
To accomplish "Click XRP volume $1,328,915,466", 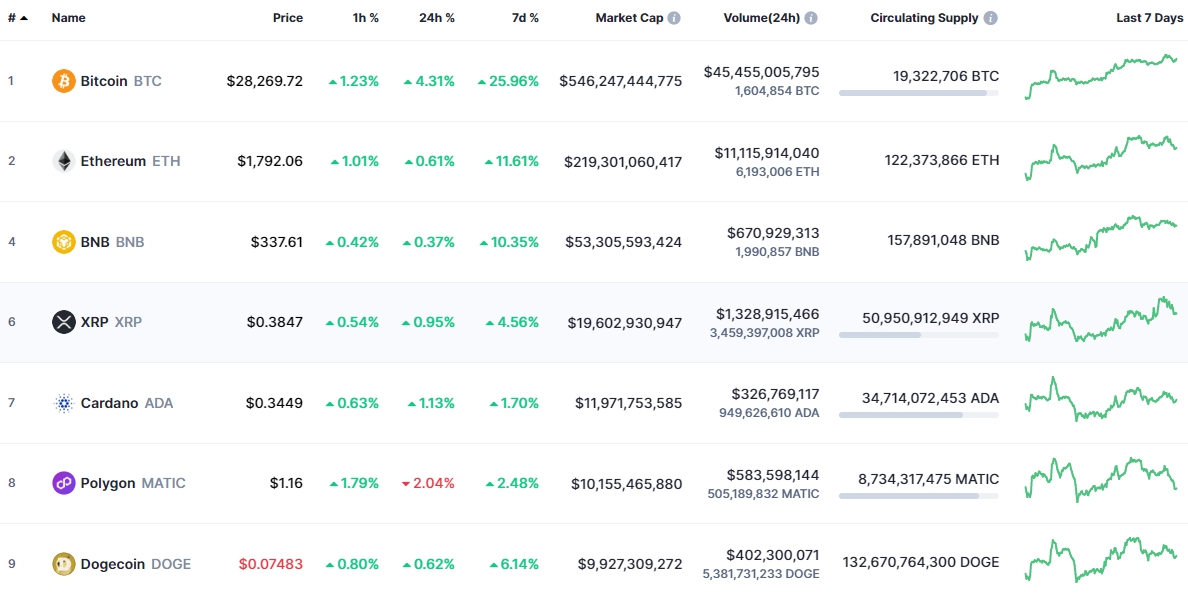I will pos(768,314).
